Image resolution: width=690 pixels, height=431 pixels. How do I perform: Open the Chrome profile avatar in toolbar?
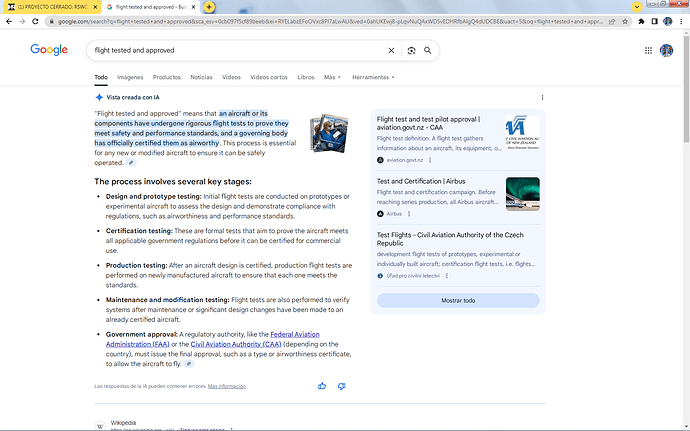coord(668,21)
